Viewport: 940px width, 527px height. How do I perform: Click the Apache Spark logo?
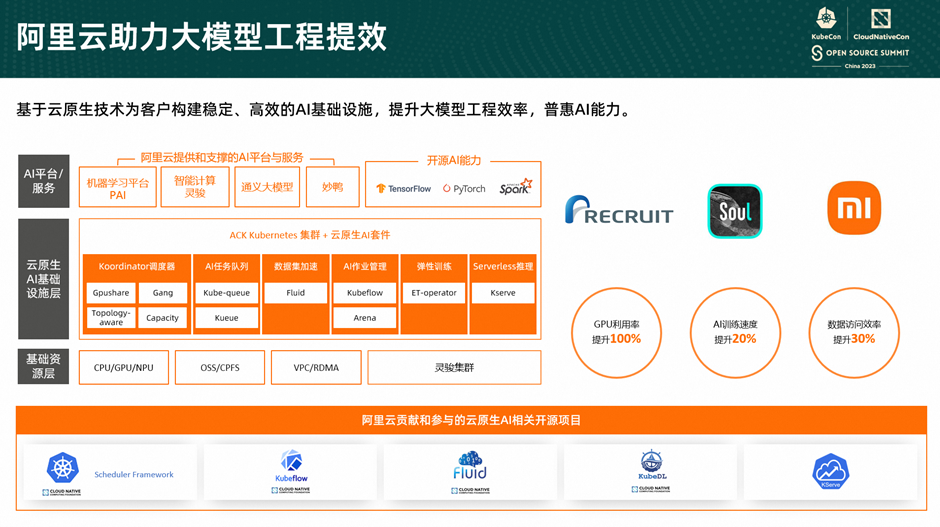[516, 186]
